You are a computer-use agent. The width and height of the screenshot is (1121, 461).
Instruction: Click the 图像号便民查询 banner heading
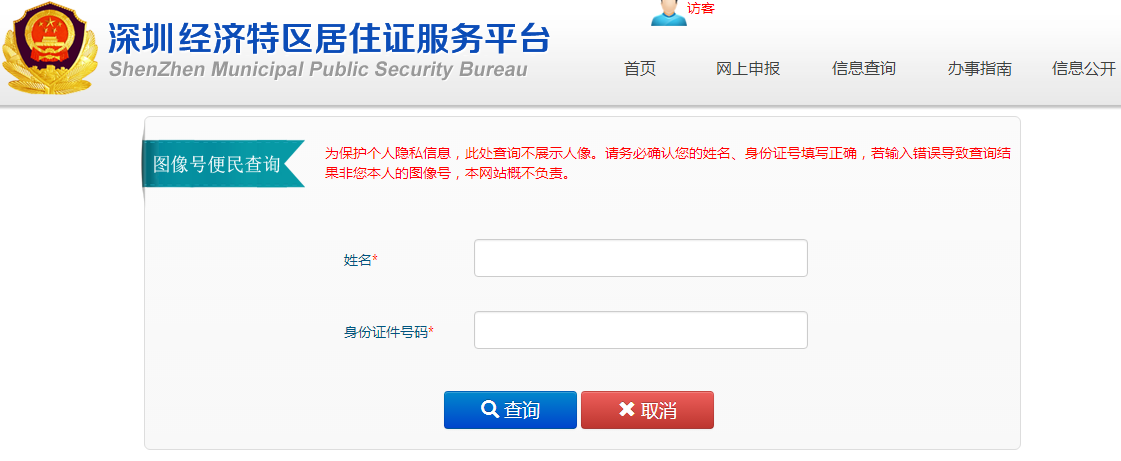pyautogui.click(x=216, y=164)
